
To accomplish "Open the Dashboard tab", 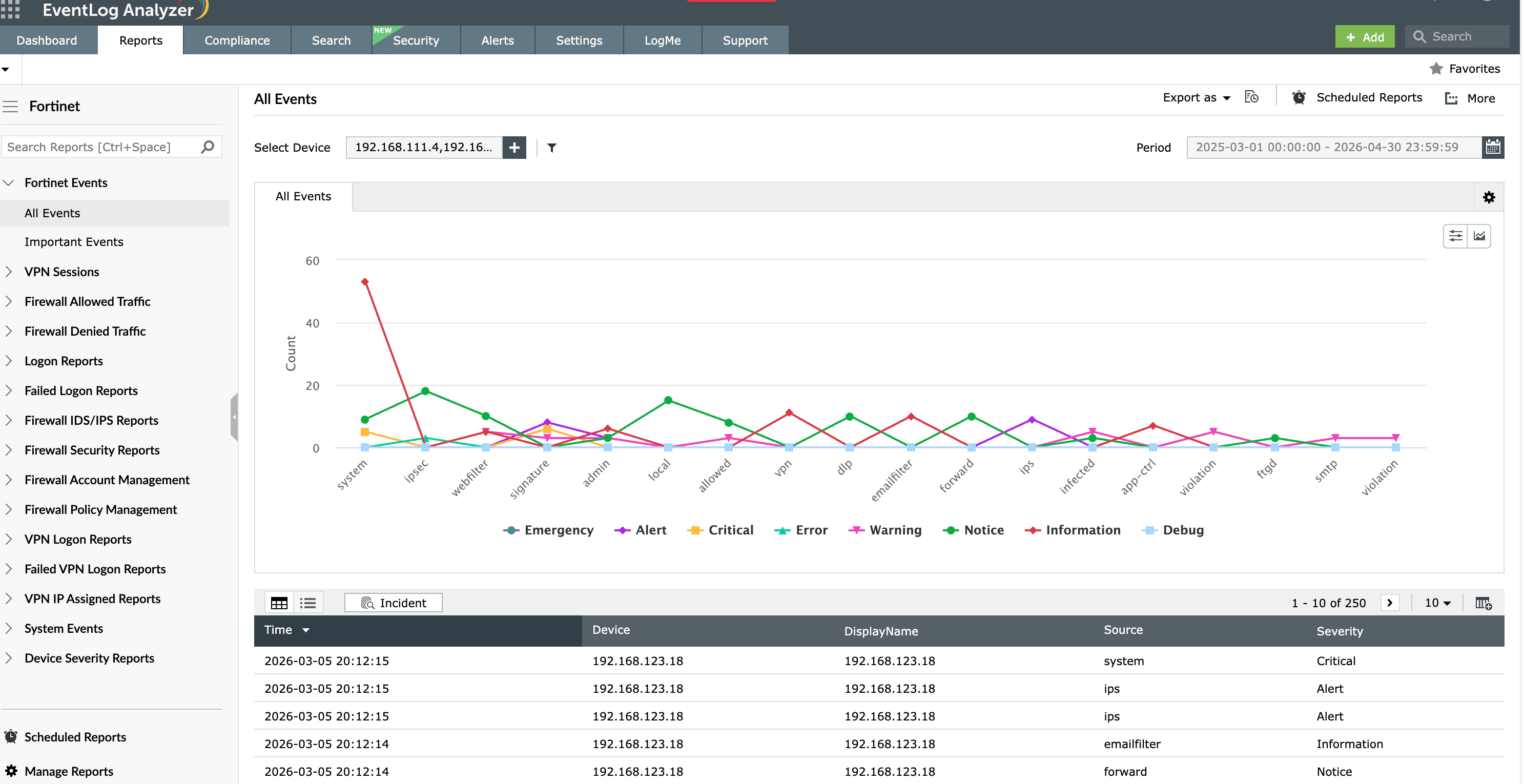I will point(47,40).
